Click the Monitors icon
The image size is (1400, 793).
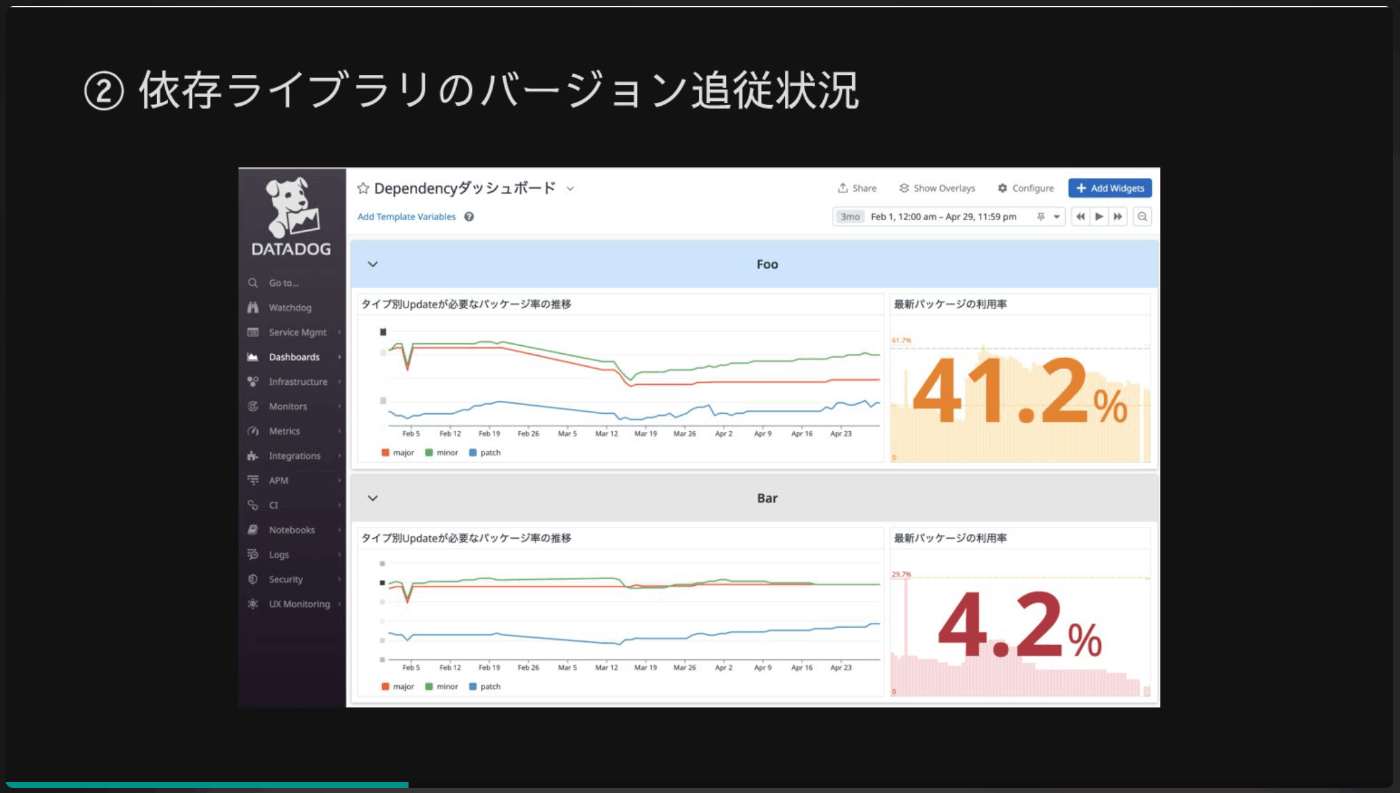click(253, 407)
